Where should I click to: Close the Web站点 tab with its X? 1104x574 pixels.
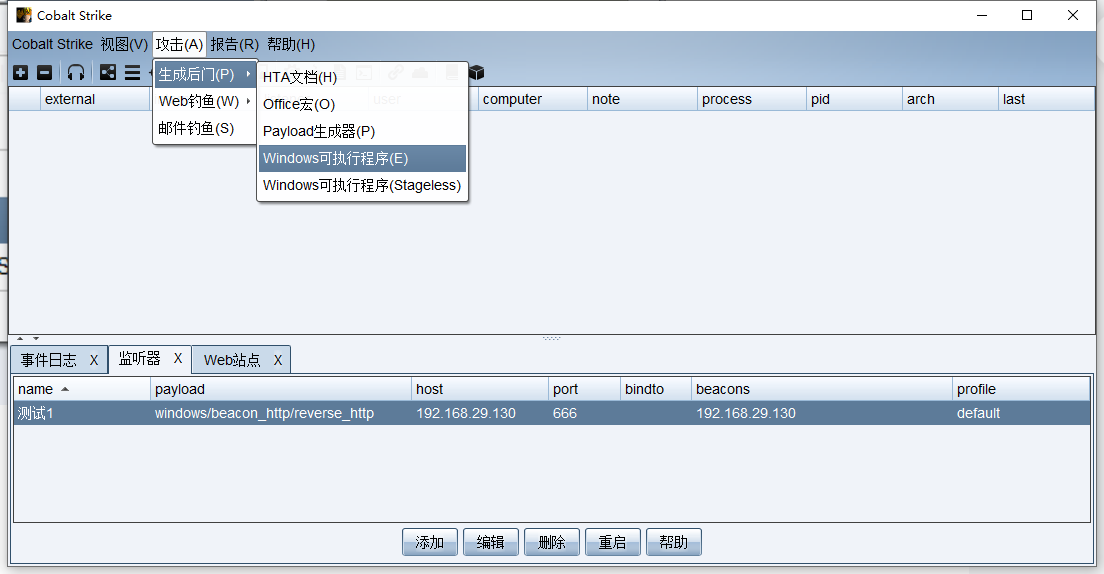[278, 361]
